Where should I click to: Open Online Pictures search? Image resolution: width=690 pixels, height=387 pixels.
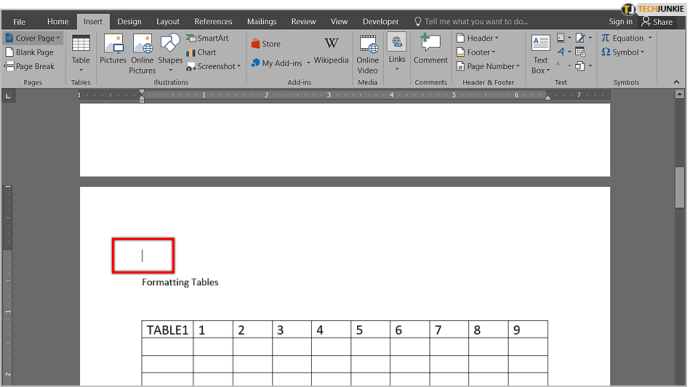pos(142,54)
